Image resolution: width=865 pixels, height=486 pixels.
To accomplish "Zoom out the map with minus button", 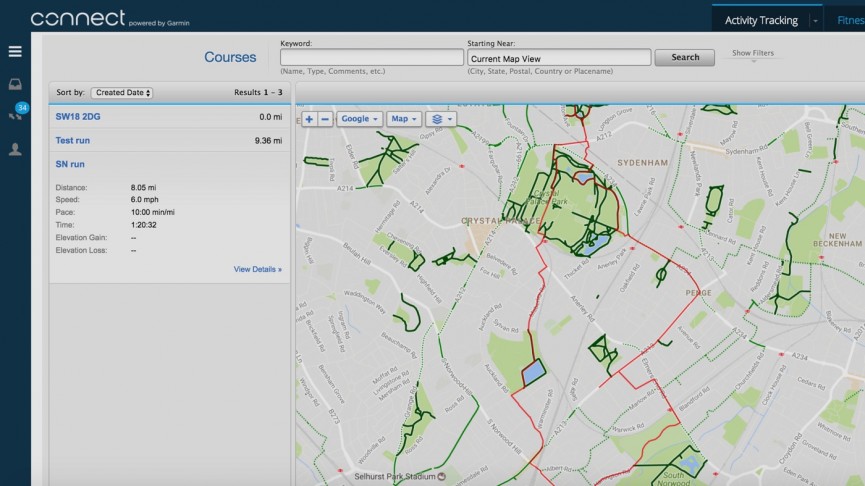I will click(325, 118).
